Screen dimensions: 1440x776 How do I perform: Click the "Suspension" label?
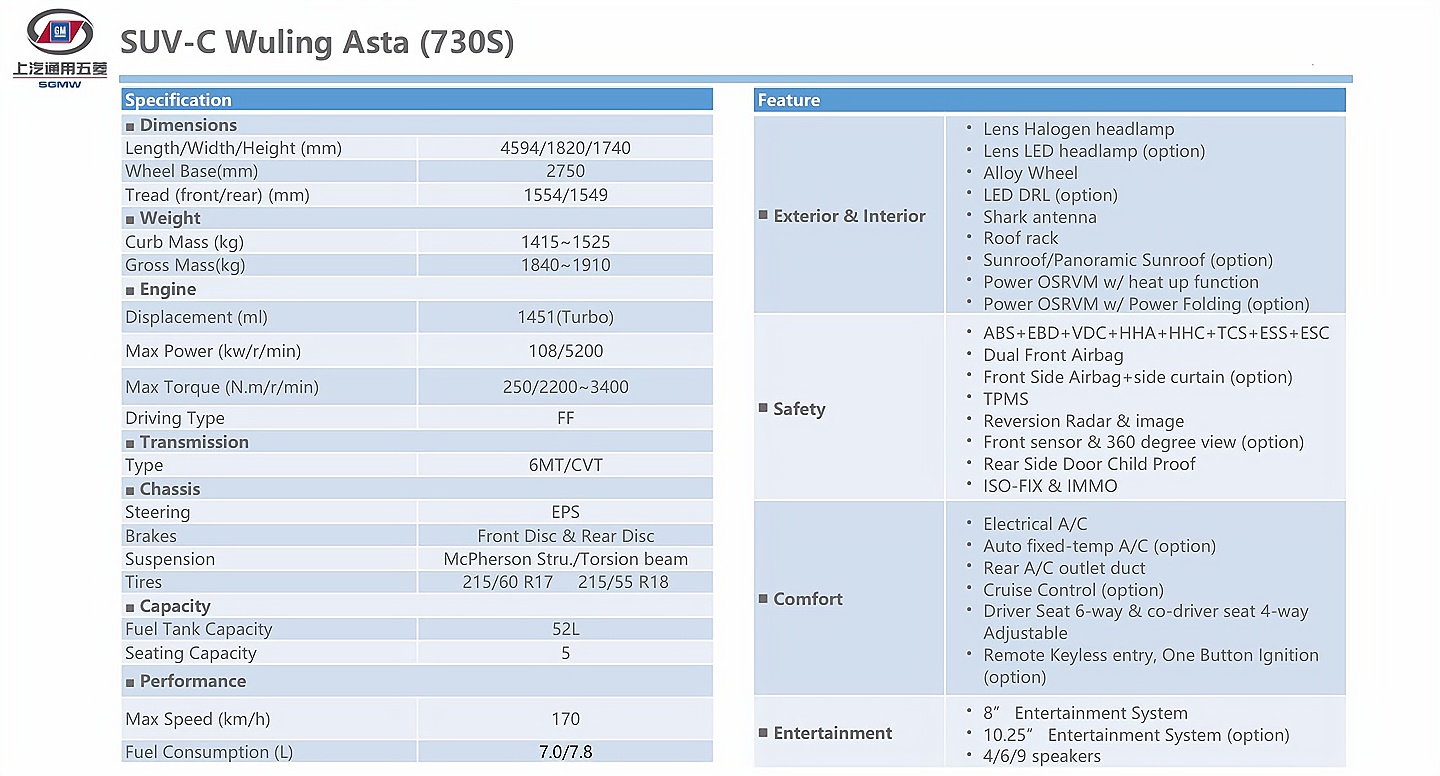170,559
